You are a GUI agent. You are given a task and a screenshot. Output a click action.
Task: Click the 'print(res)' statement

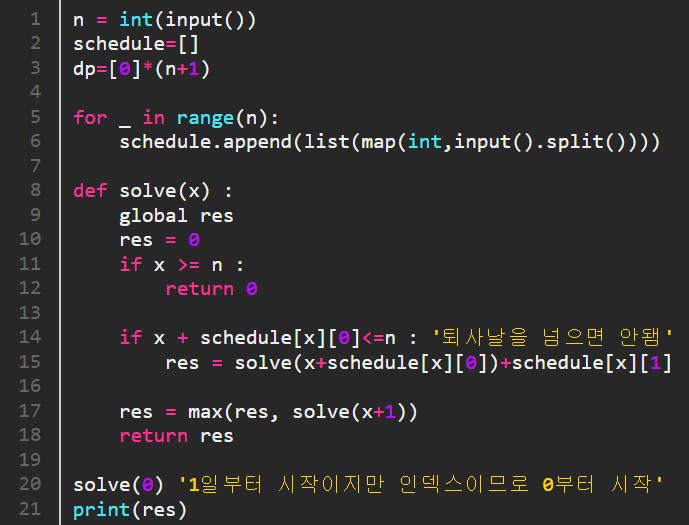click(x=130, y=510)
